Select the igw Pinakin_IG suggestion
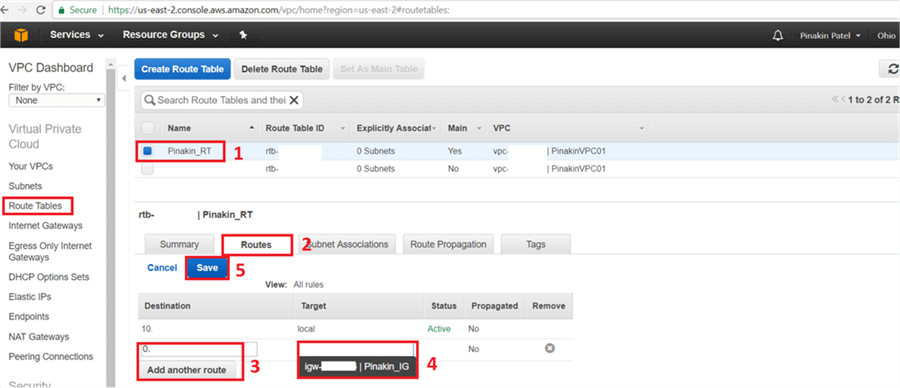The height and width of the screenshot is (388, 900). tap(356, 367)
